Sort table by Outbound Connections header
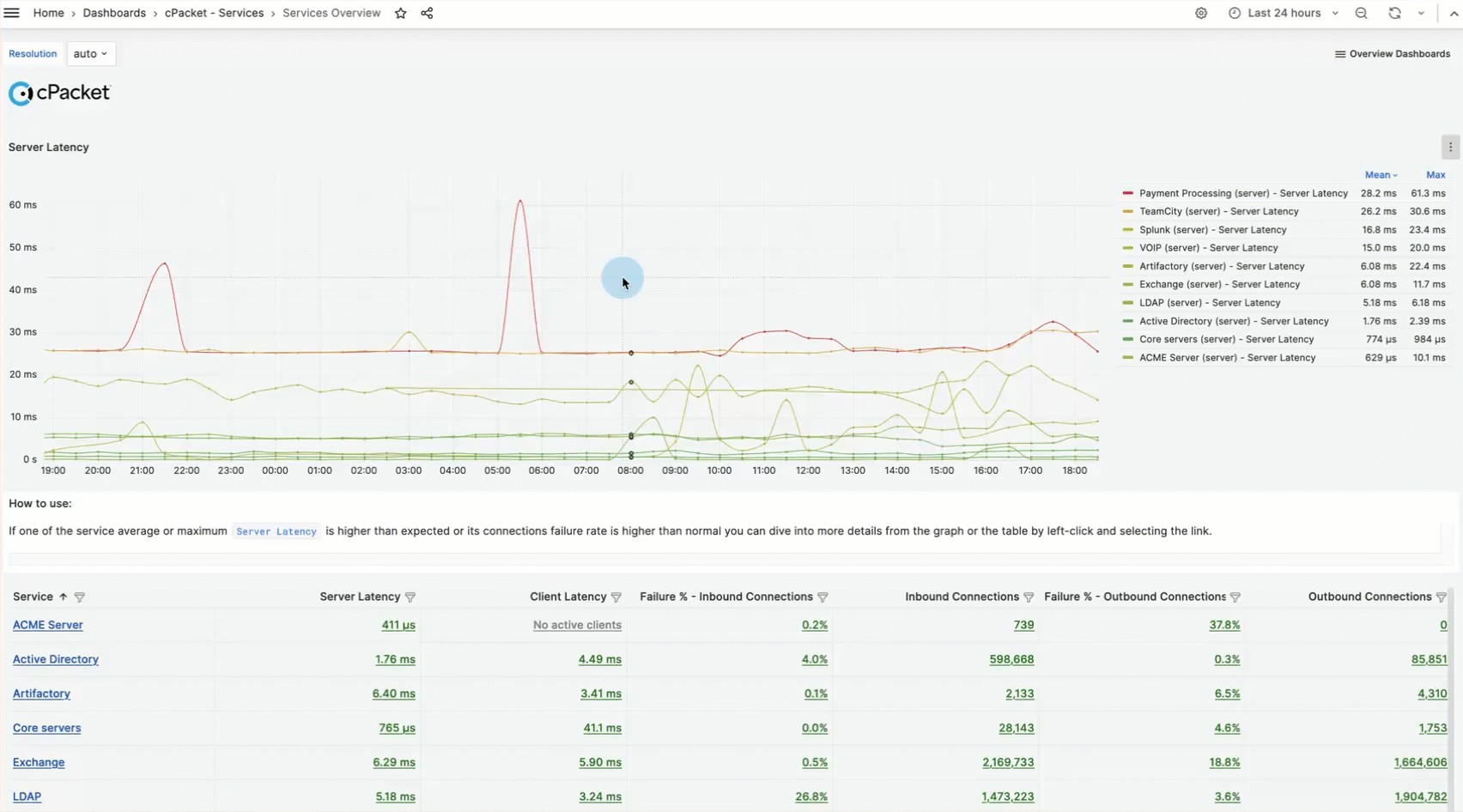This screenshot has height=812, width=1463. coord(1369,597)
